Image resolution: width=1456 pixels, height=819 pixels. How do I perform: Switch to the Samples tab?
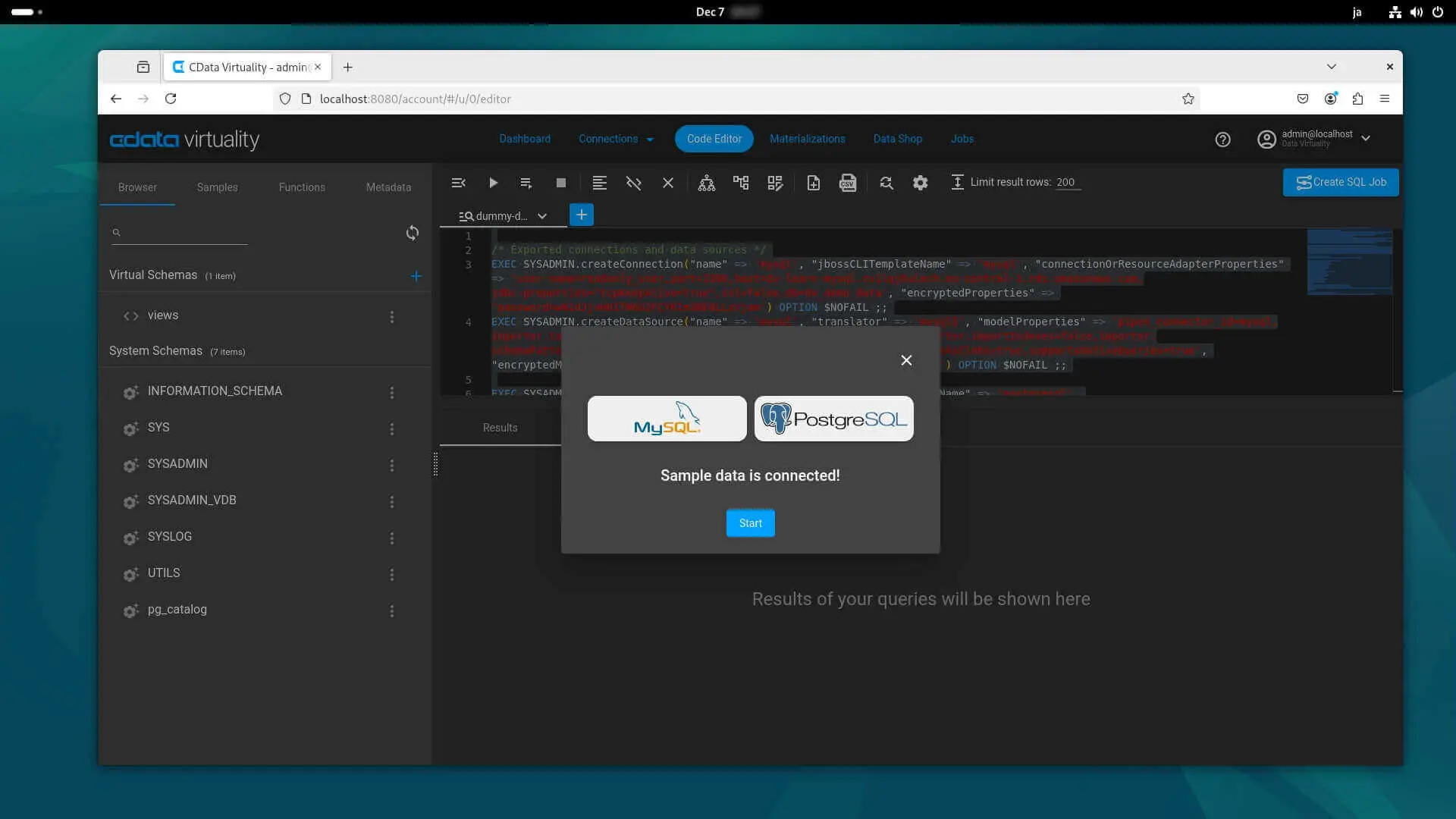(x=217, y=187)
